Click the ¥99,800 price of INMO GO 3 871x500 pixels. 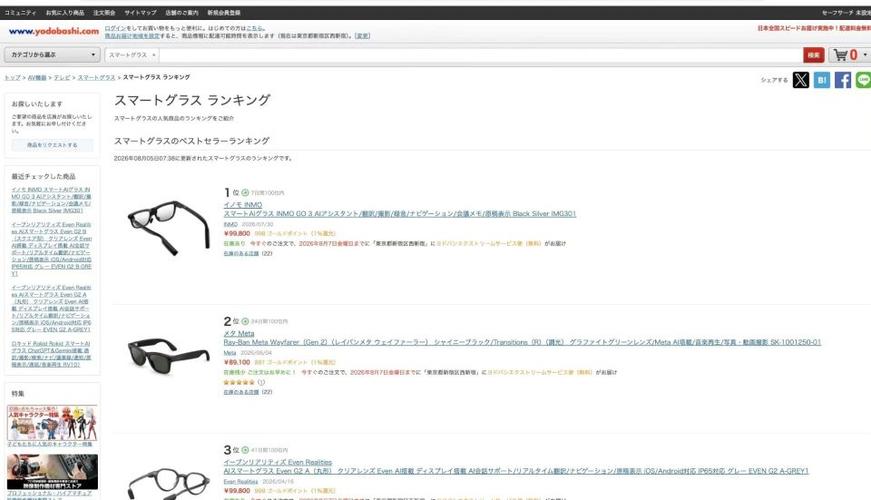tap(237, 234)
